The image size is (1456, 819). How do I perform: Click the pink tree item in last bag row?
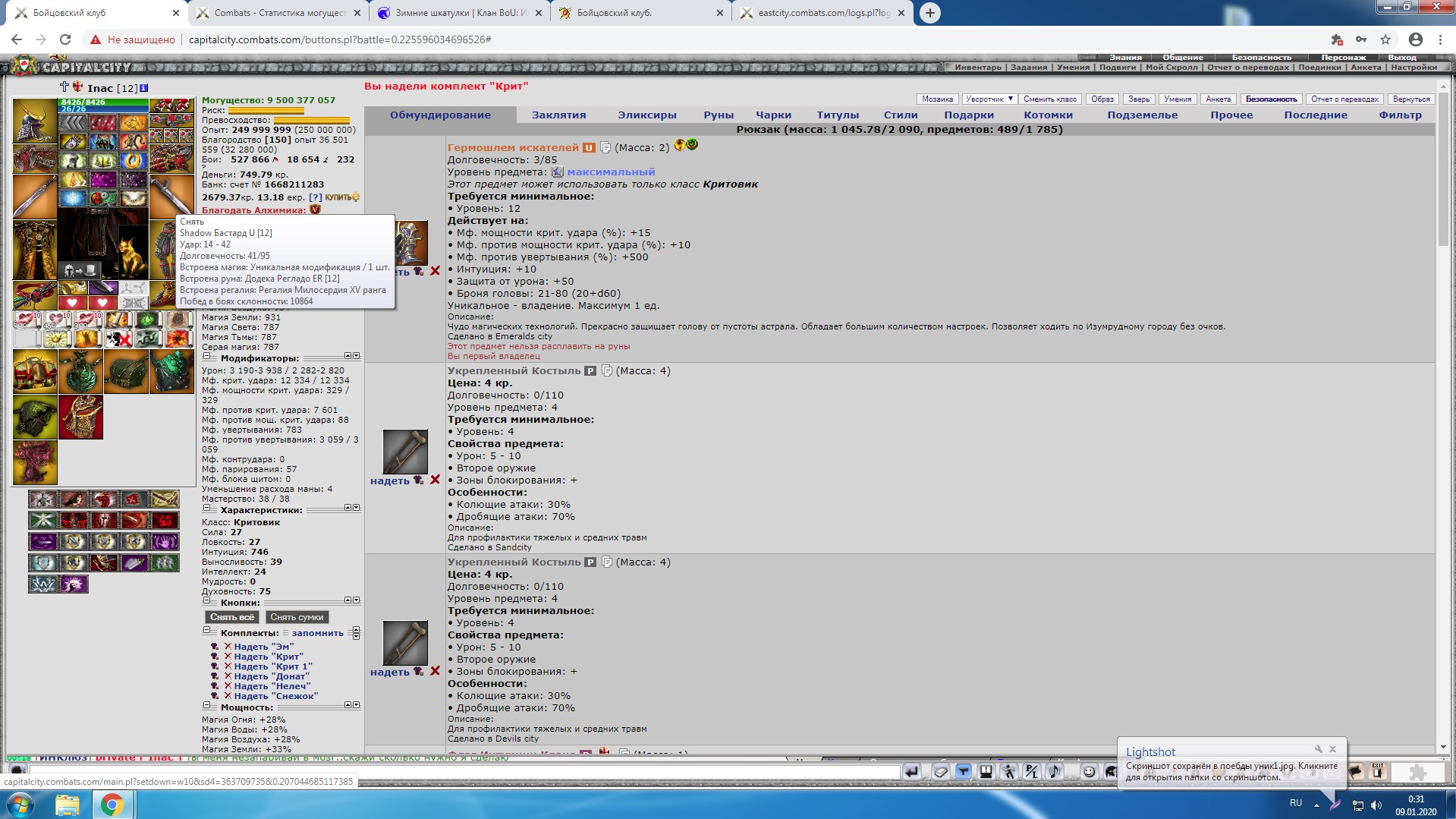coord(34,462)
